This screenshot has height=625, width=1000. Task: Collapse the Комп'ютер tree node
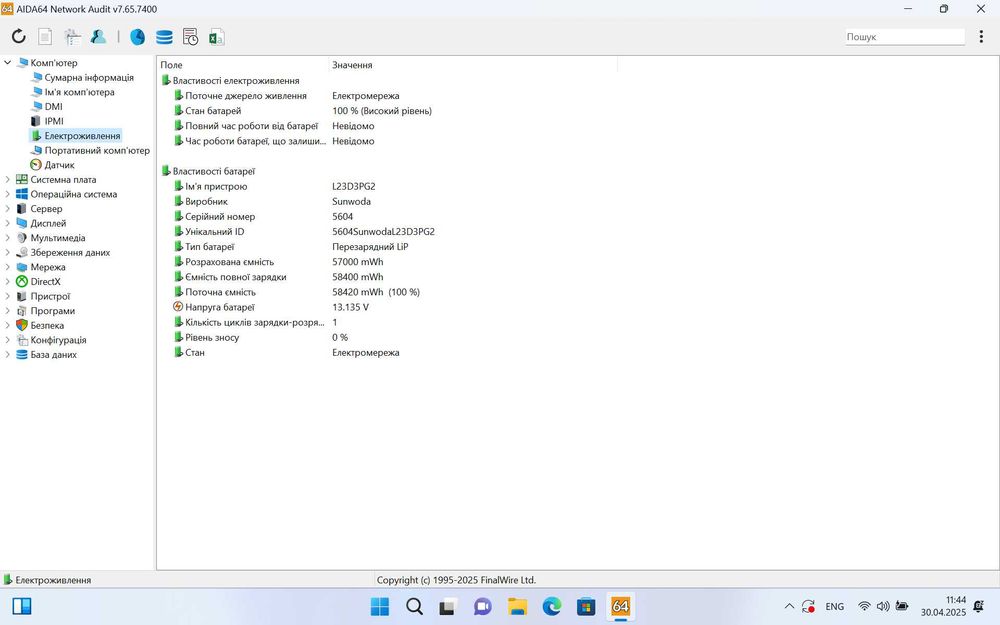[8, 62]
